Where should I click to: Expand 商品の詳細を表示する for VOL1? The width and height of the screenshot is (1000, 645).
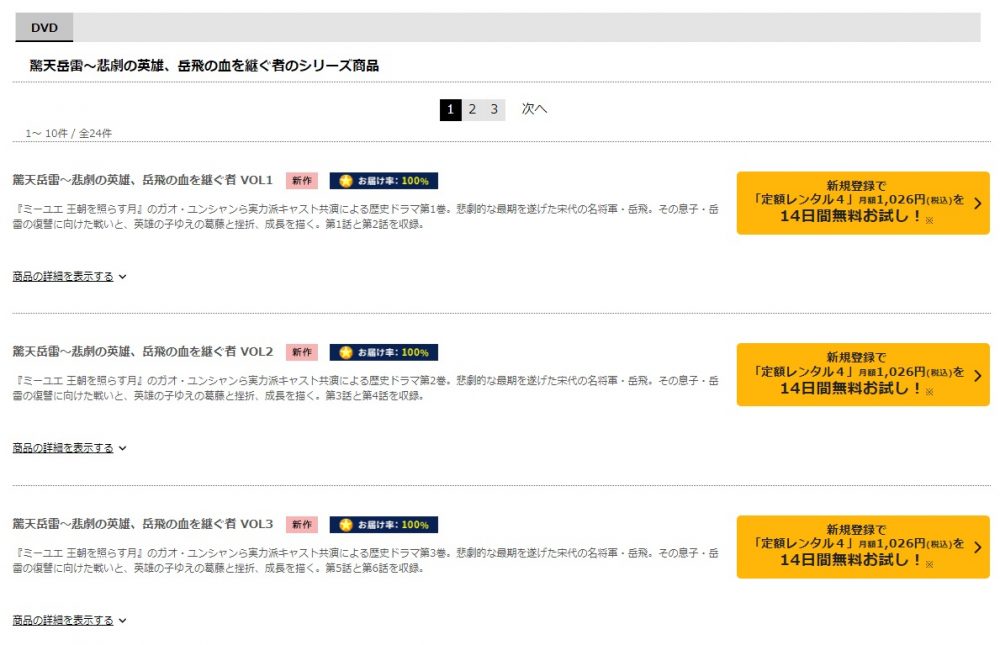[x=70, y=276]
